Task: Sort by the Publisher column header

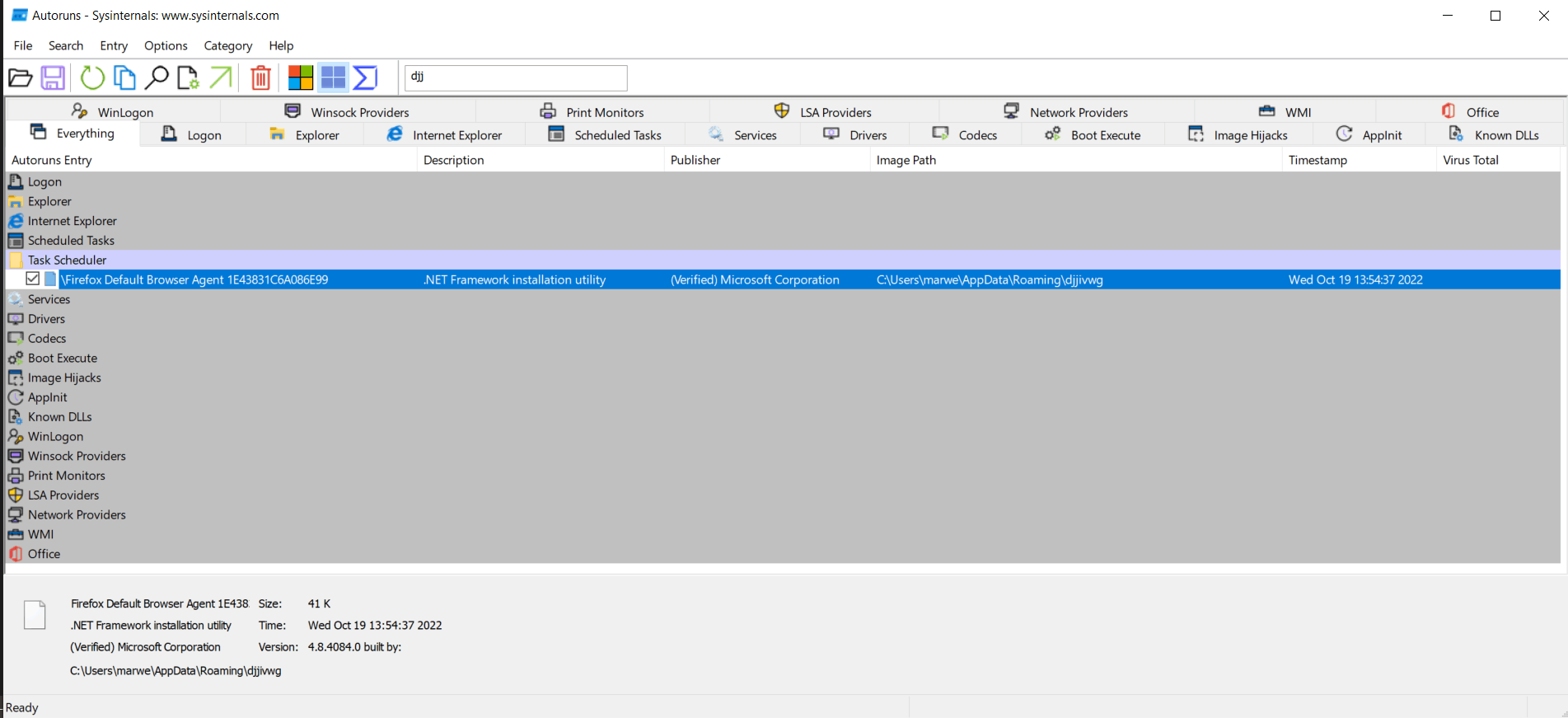Action: pyautogui.click(x=767, y=160)
